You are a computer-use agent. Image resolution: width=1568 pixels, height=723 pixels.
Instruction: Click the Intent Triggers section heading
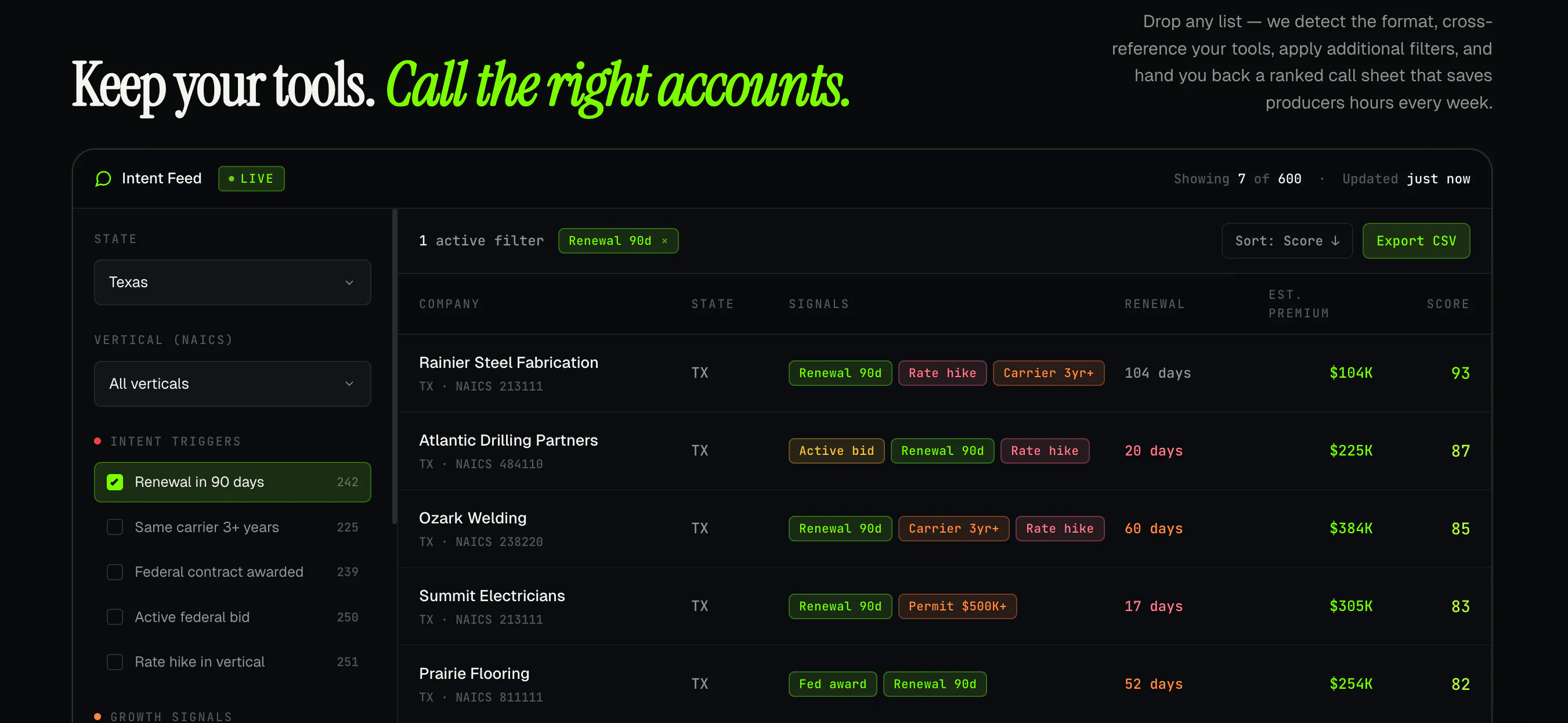click(175, 441)
